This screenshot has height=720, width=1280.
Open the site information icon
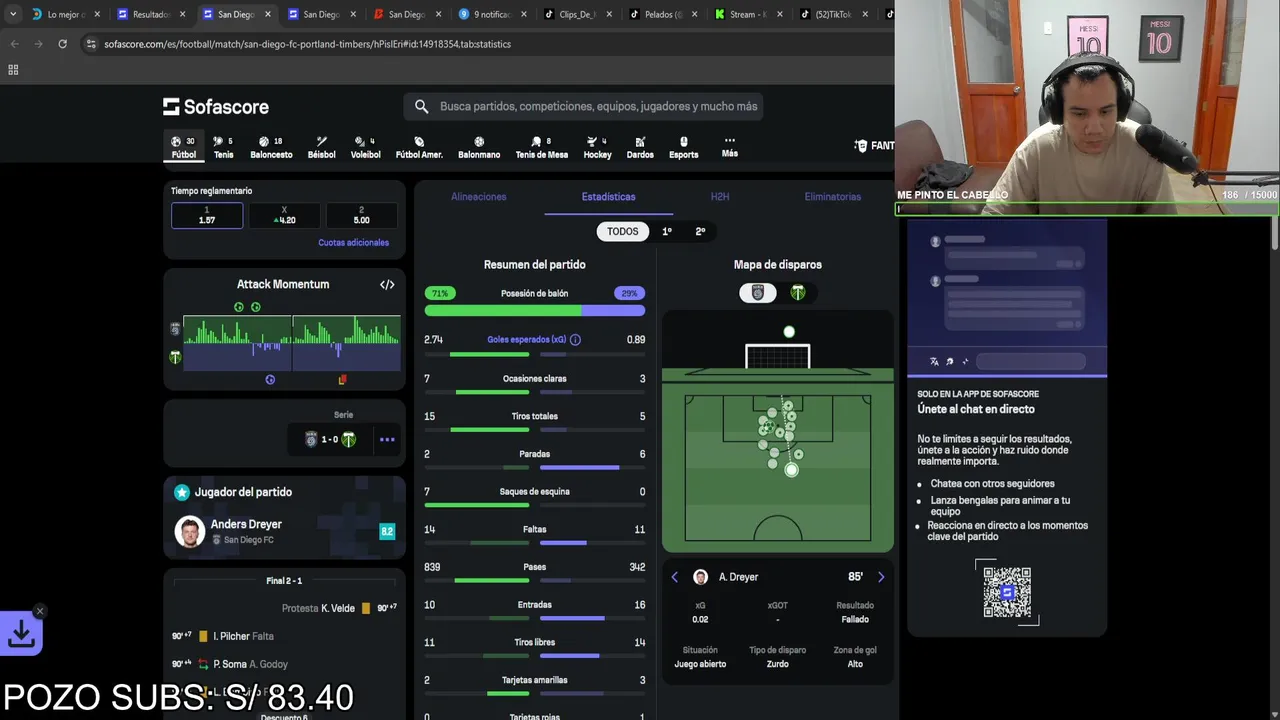[x=91, y=44]
